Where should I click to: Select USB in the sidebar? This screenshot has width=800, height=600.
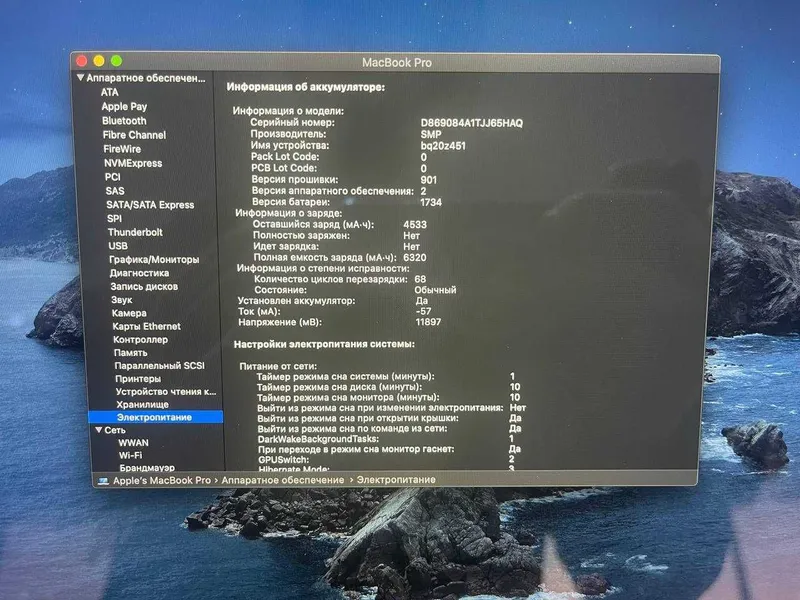coord(118,246)
